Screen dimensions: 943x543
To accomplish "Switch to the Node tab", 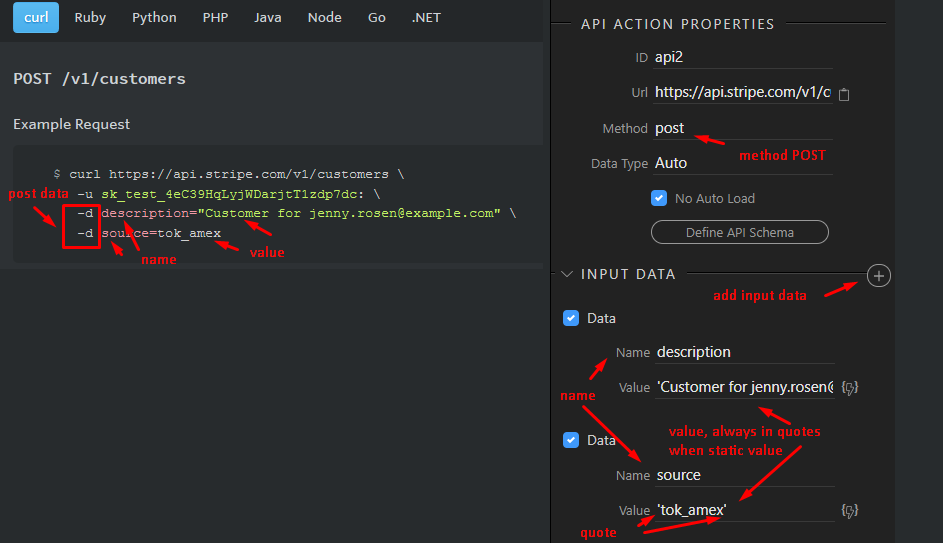I will pos(325,17).
